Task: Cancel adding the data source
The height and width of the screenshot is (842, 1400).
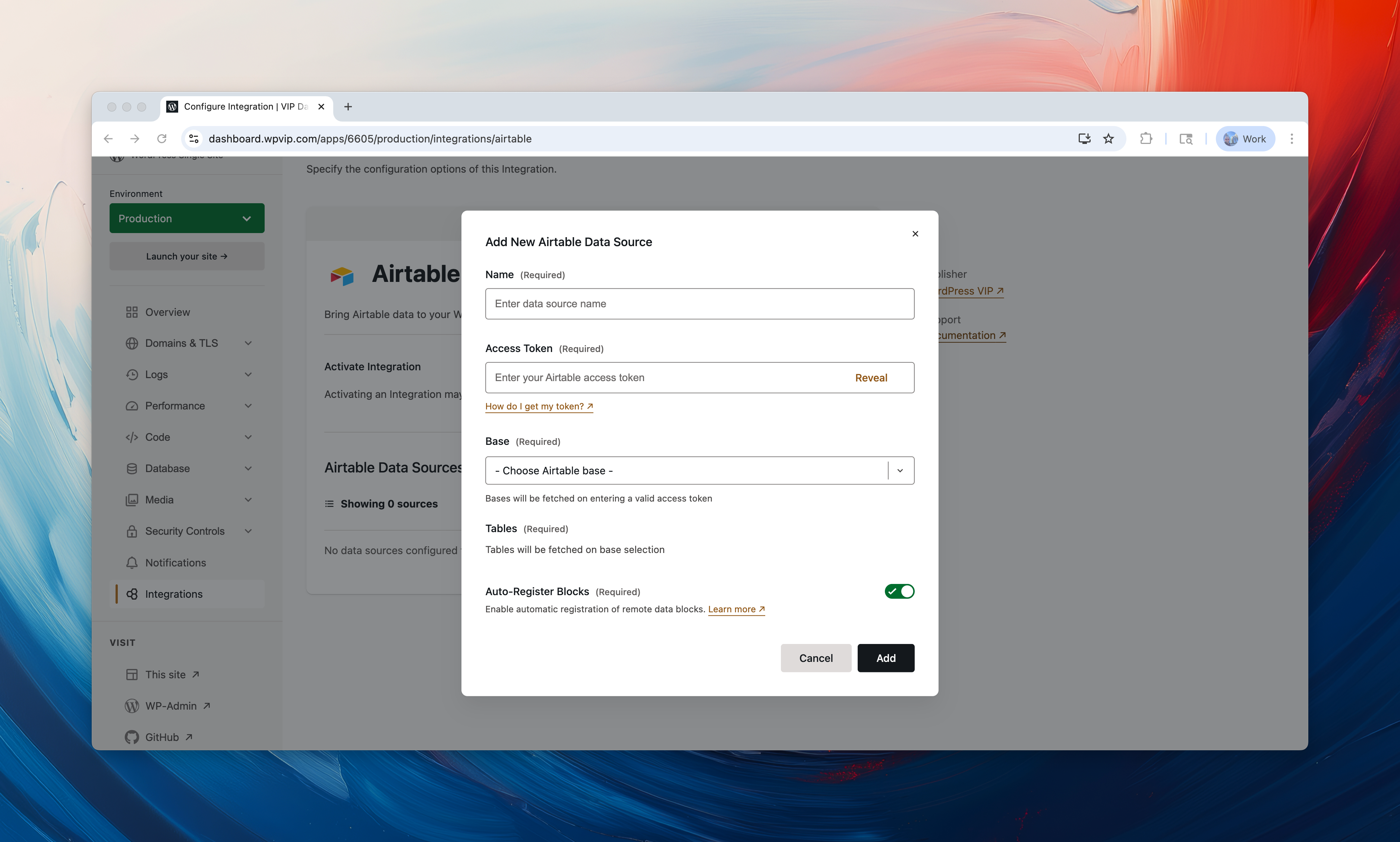Action: coord(816,657)
